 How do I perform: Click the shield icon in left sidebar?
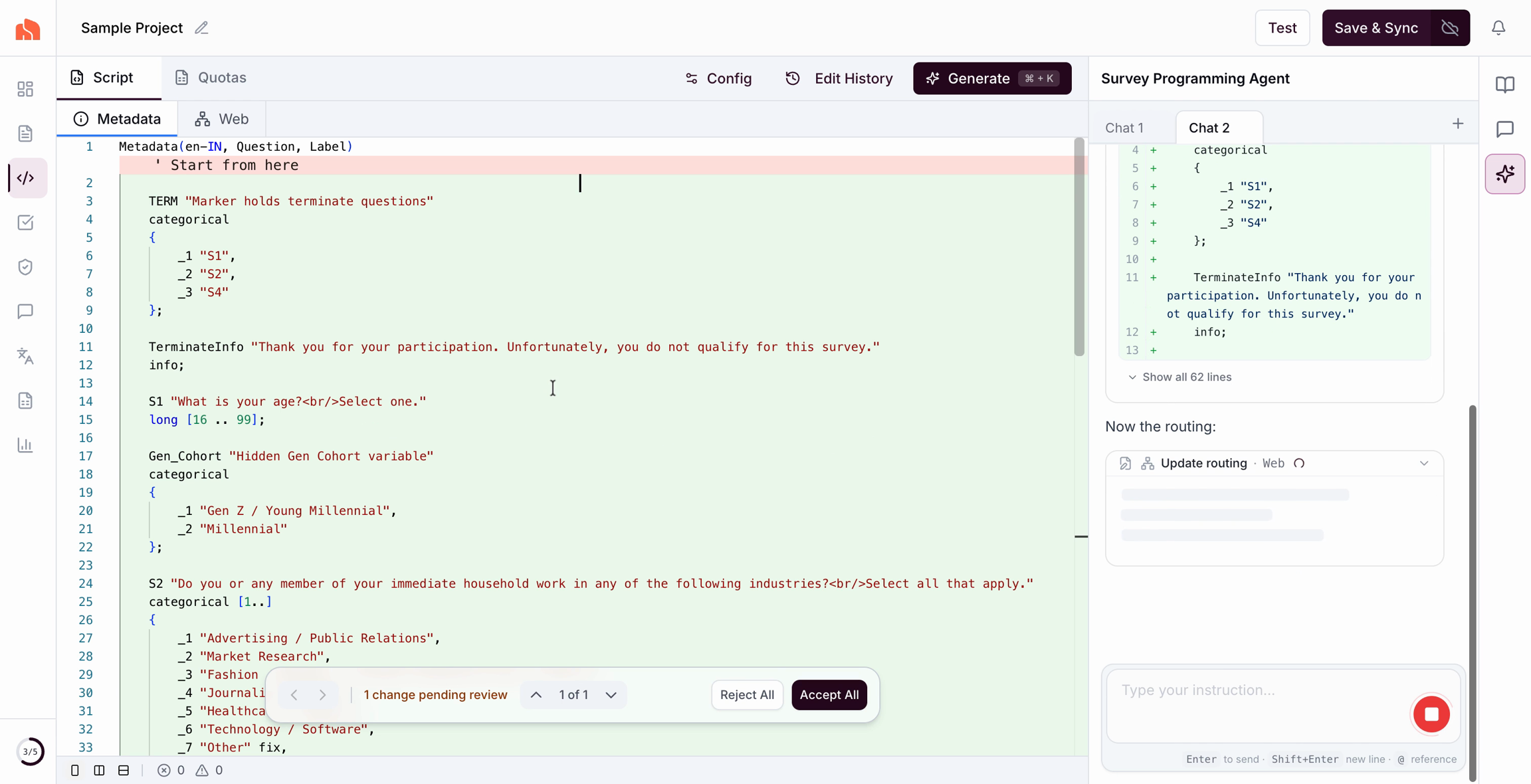pyautogui.click(x=25, y=267)
